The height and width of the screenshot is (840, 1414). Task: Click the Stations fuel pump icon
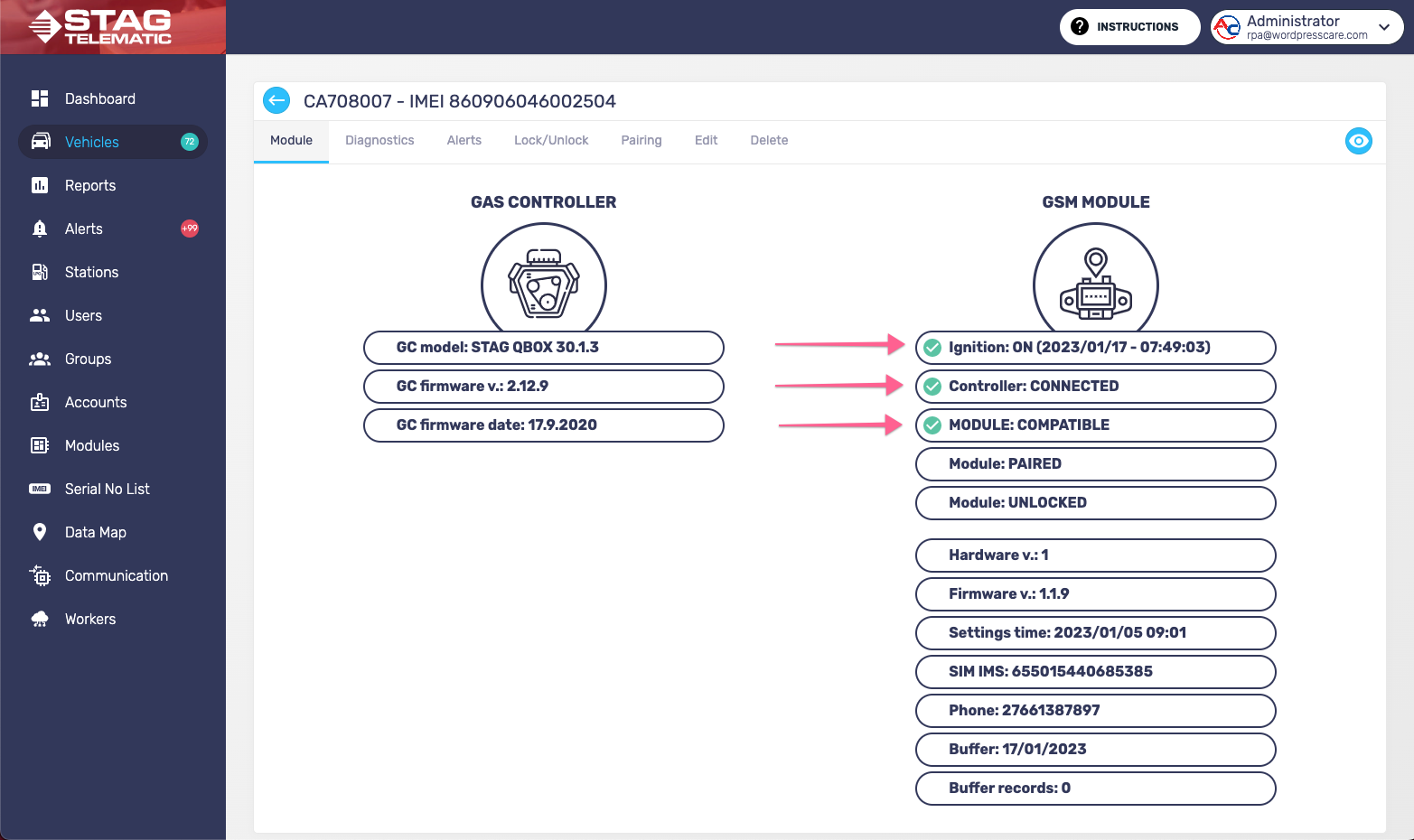point(40,272)
